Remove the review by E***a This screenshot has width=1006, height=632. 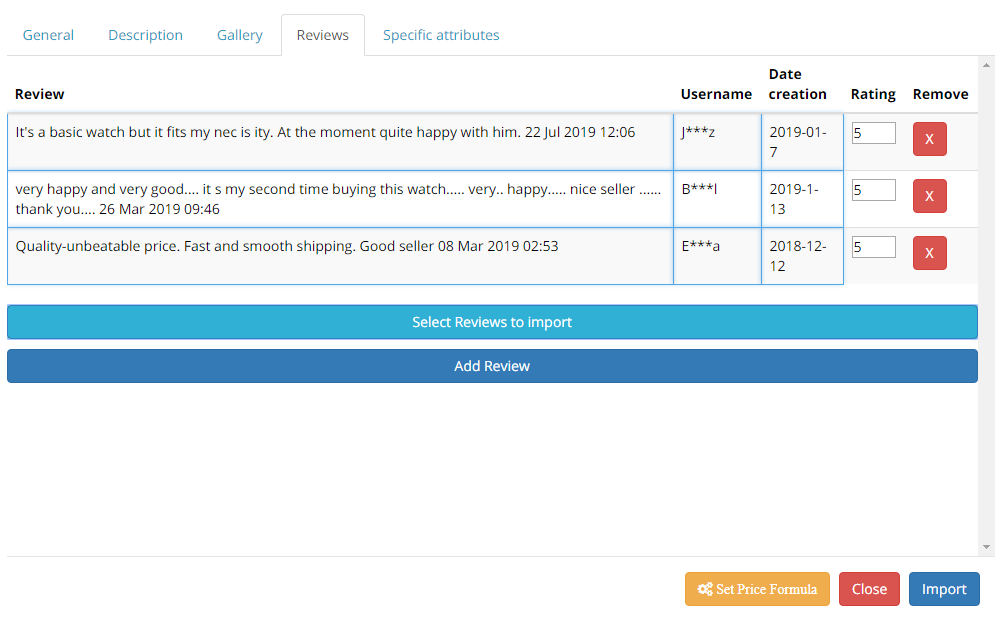(930, 253)
